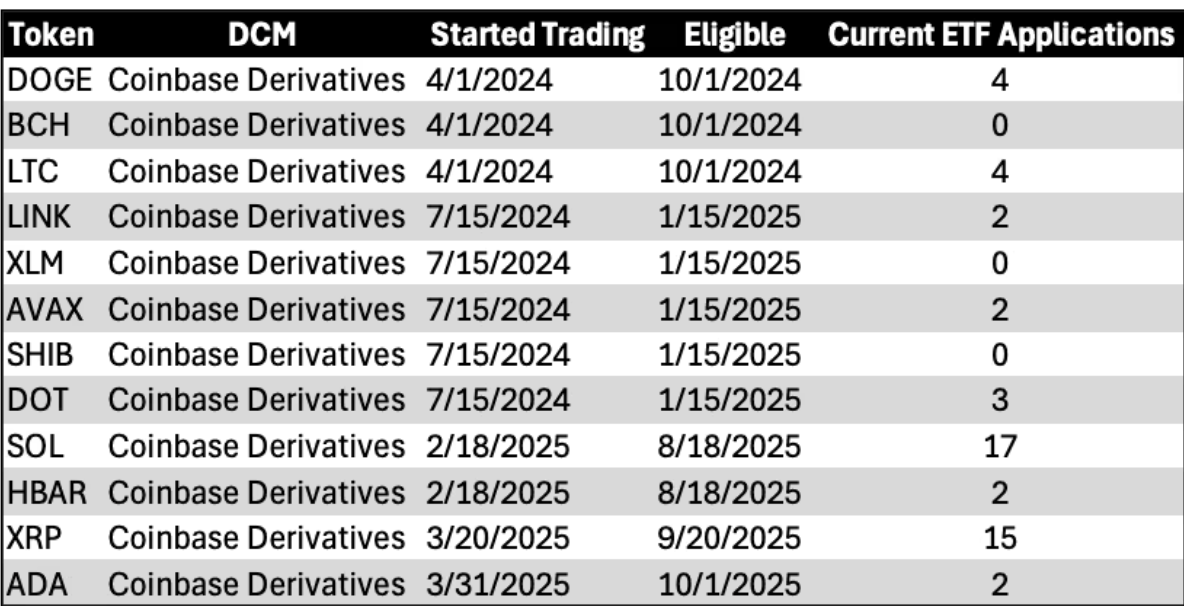Click the DOGE token cell
Viewport: 1184px width, 606px height.
point(49,79)
